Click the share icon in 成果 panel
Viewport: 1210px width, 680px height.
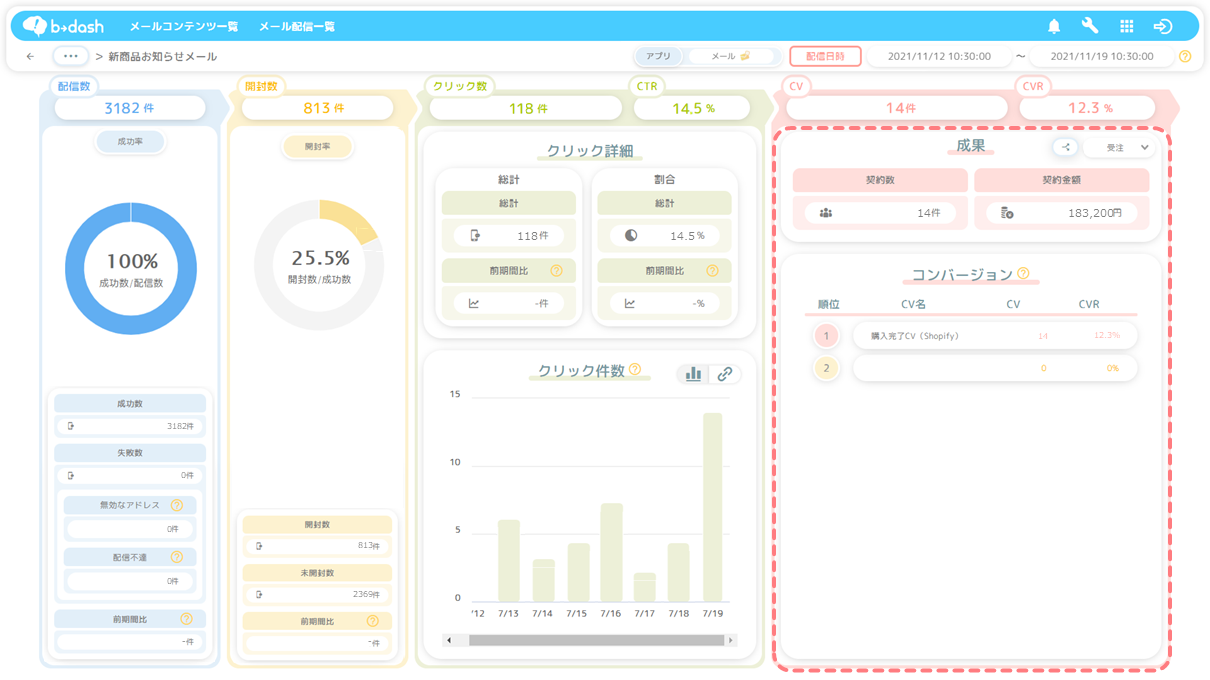[1066, 147]
